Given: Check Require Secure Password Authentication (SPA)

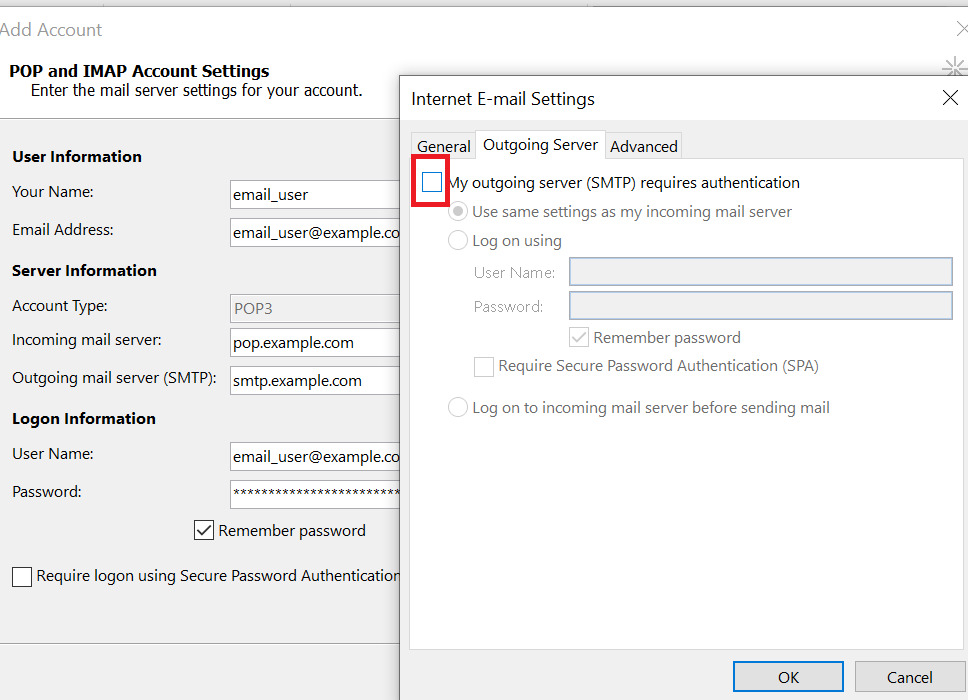Looking at the screenshot, I should pyautogui.click(x=483, y=366).
